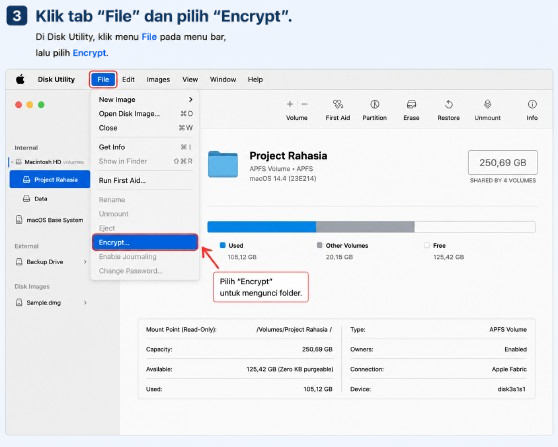Open the File menu
The width and height of the screenshot is (558, 447).
click(x=103, y=79)
